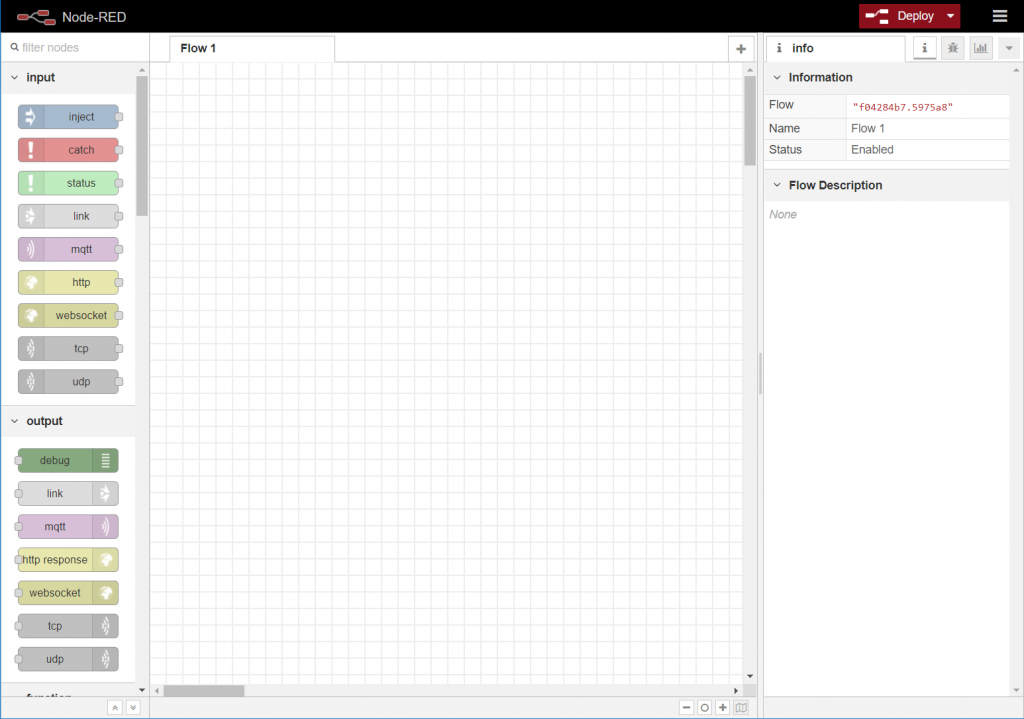Click the palette vertical scrollbar thumb
1024x719 pixels.
click(142, 146)
